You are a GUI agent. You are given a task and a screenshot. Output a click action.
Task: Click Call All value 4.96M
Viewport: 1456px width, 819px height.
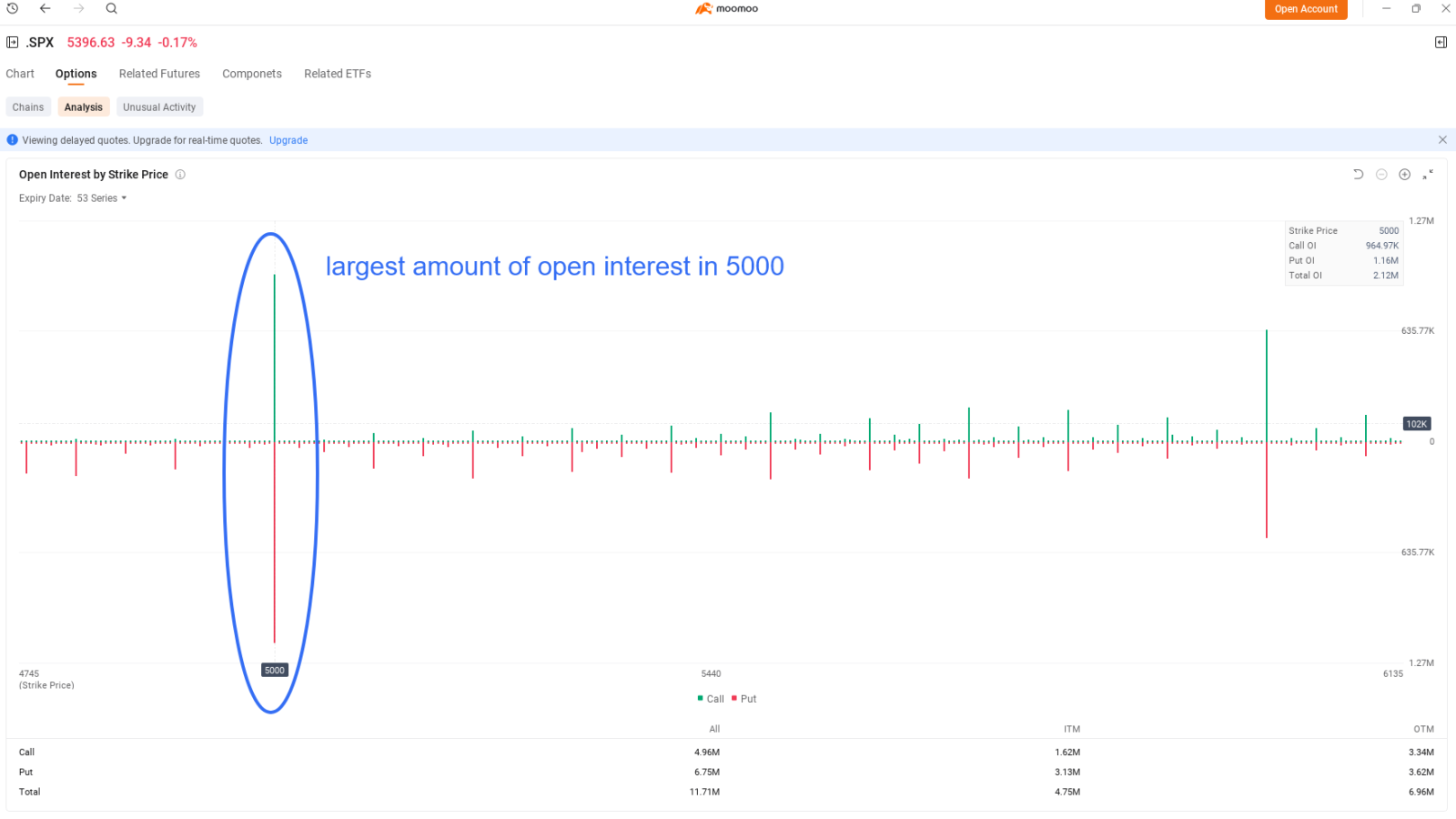pyautogui.click(x=707, y=753)
